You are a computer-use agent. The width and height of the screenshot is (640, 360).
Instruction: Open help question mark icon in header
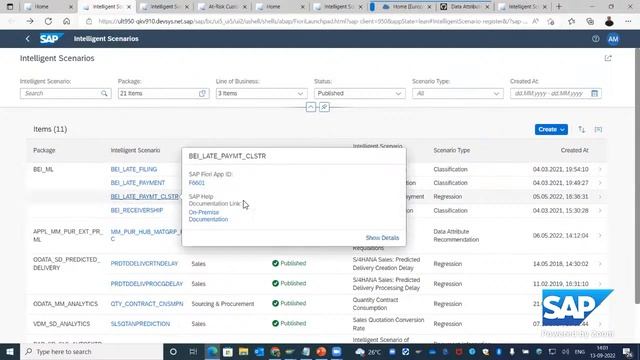pos(596,39)
